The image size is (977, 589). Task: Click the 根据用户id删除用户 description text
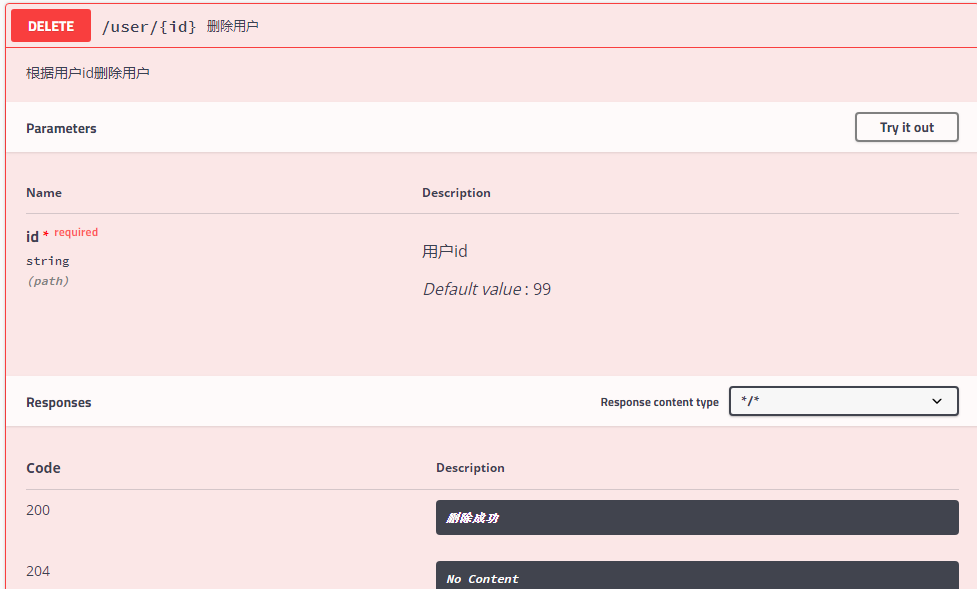click(88, 73)
